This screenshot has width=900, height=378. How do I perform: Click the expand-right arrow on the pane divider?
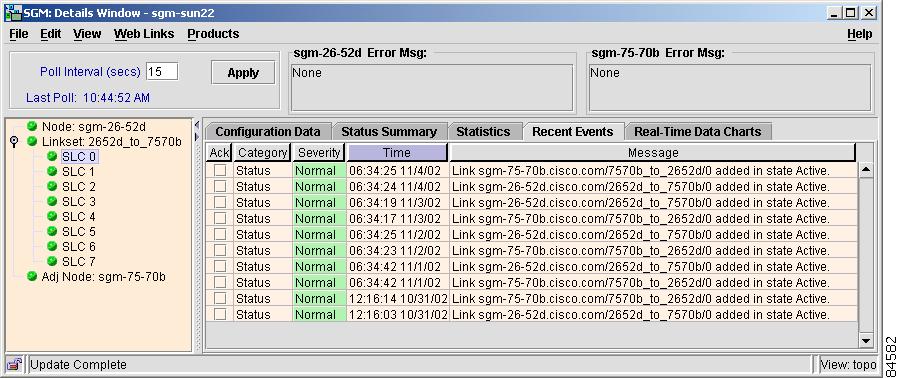pyautogui.click(x=197, y=137)
